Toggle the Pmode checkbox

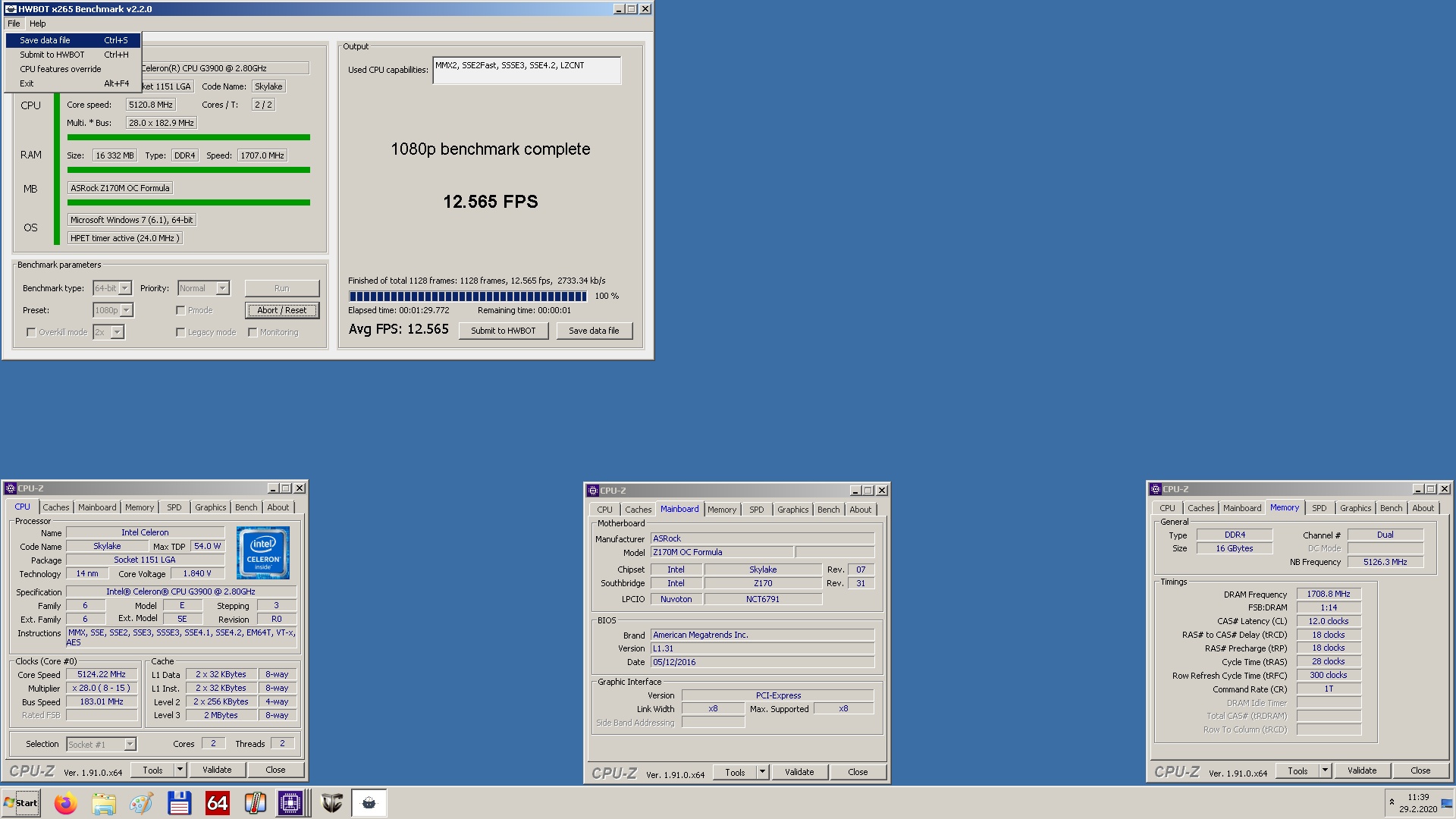click(x=180, y=310)
